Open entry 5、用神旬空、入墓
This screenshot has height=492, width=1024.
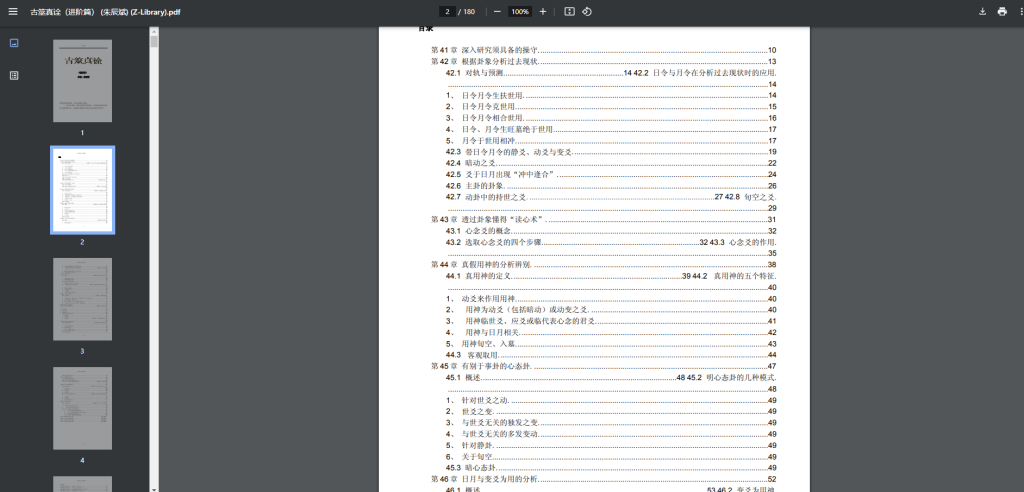611,344
